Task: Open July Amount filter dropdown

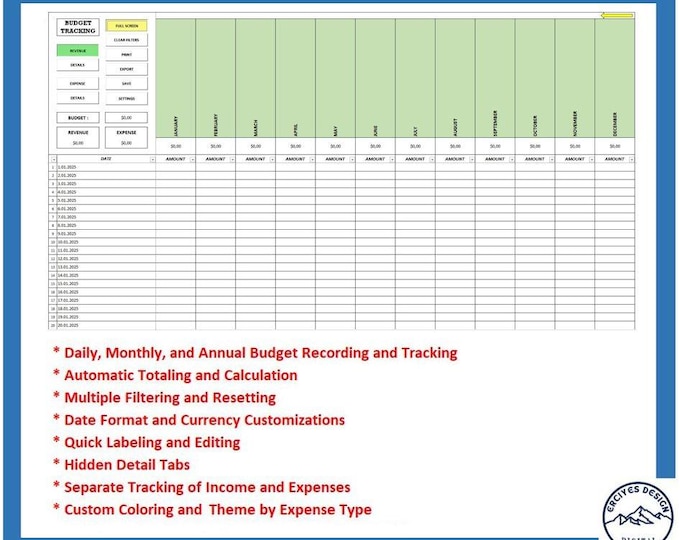Action: tap(432, 160)
